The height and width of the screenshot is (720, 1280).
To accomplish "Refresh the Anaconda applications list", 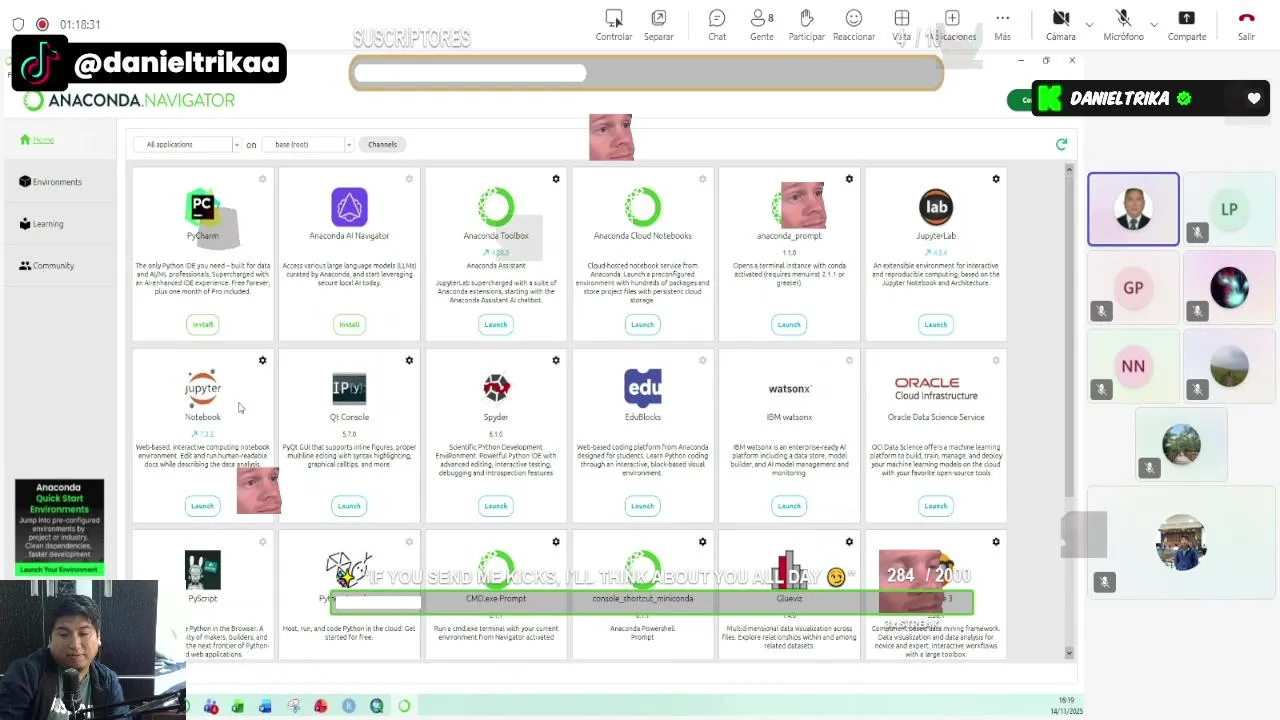I will (1062, 145).
